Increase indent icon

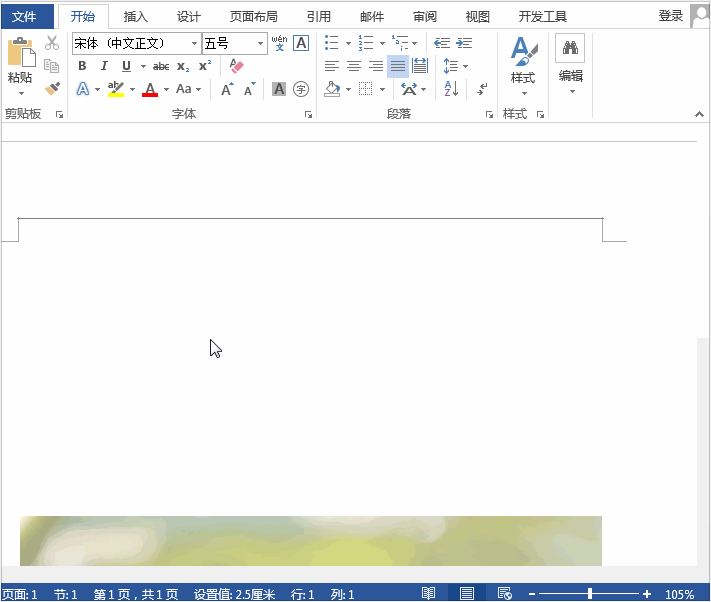[464, 43]
